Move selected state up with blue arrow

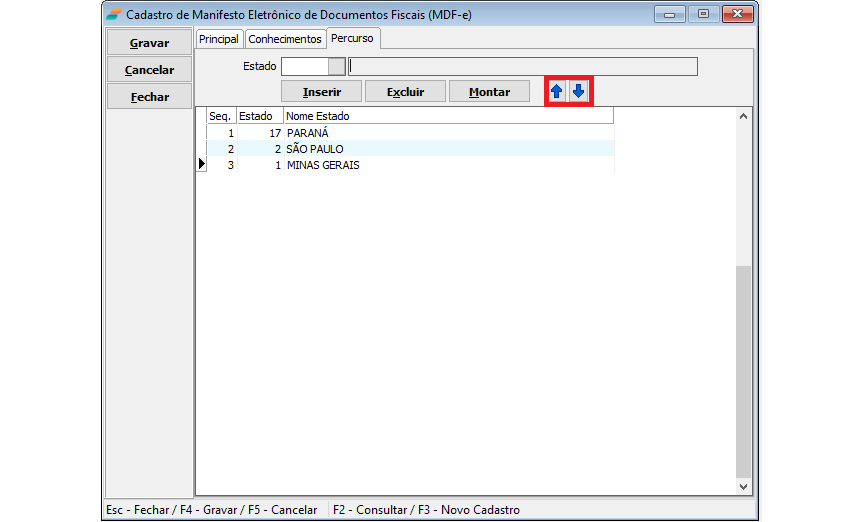[557, 92]
